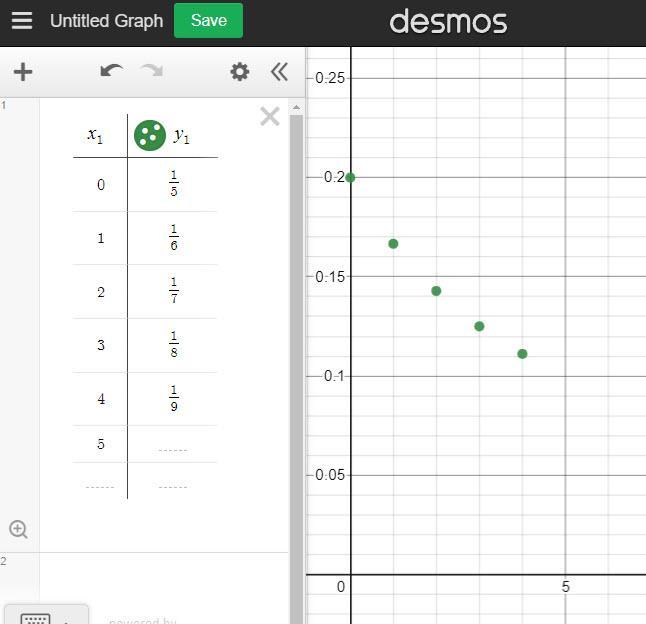646x624 pixels.
Task: Click the expression list scrollbar track
Action: pos(296,367)
